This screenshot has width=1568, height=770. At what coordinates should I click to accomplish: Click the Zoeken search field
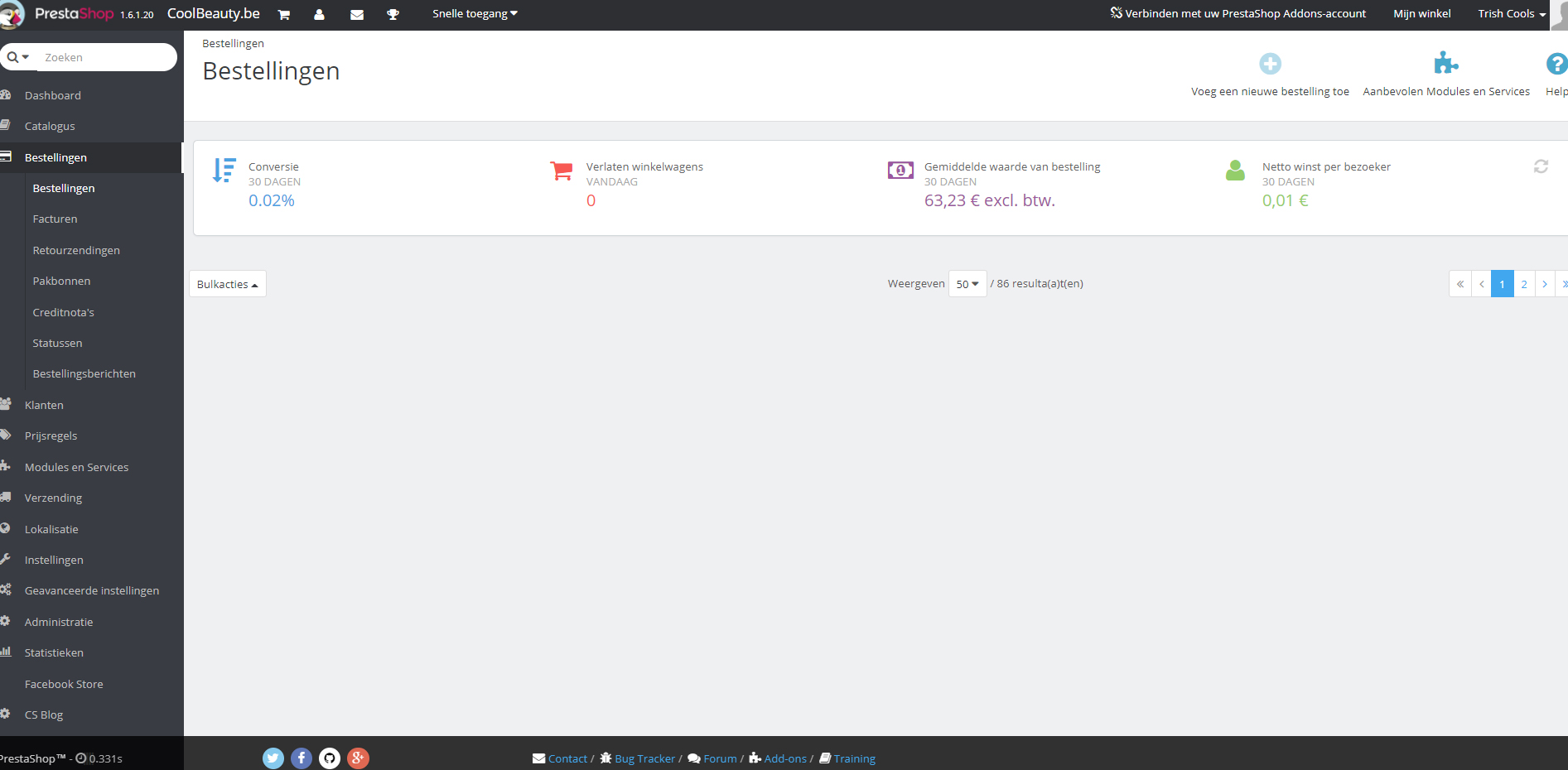tap(106, 57)
